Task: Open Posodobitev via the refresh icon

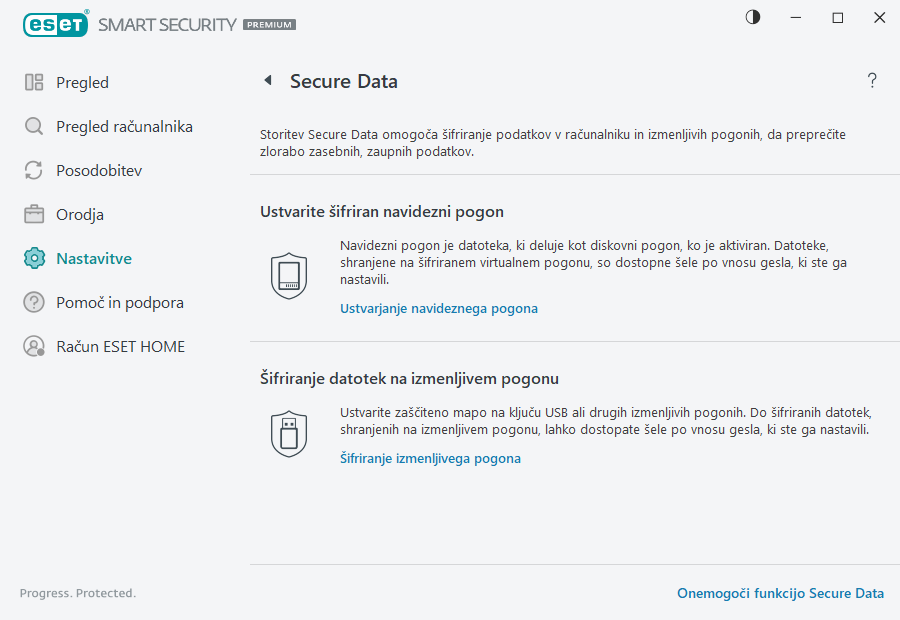Action: click(x=33, y=170)
